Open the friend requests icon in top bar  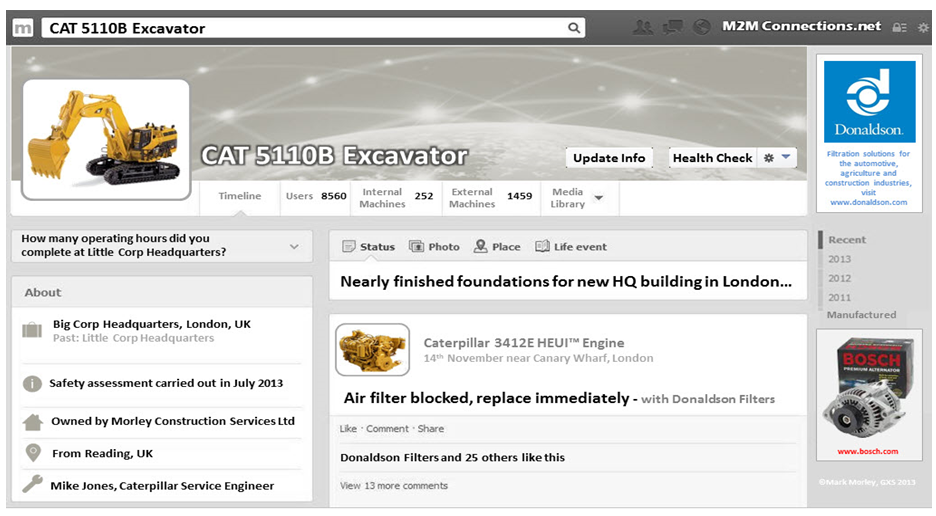[643, 27]
